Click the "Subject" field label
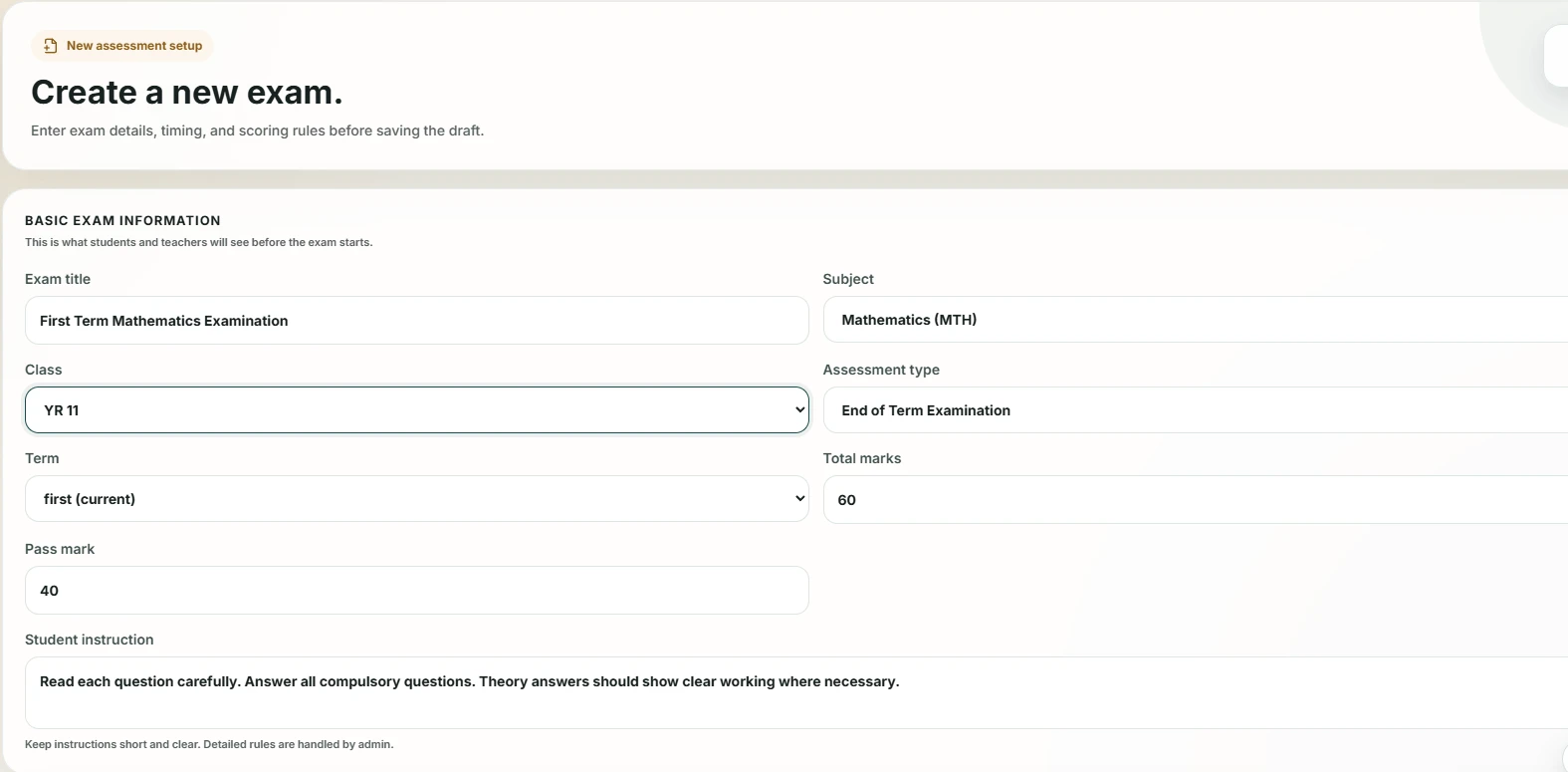Image resolution: width=1568 pixels, height=772 pixels. click(x=848, y=279)
